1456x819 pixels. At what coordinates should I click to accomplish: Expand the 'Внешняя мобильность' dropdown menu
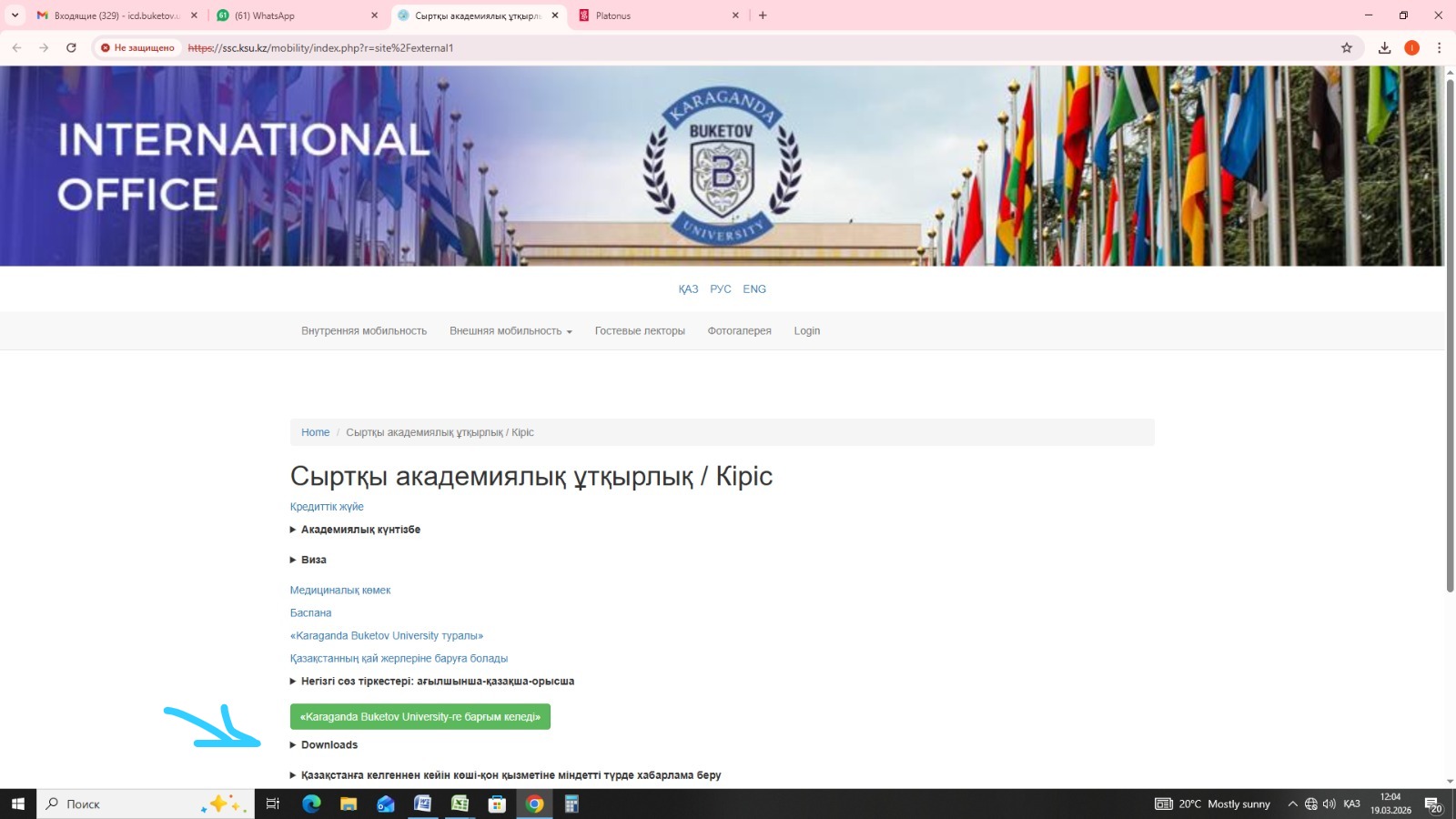[x=510, y=331]
